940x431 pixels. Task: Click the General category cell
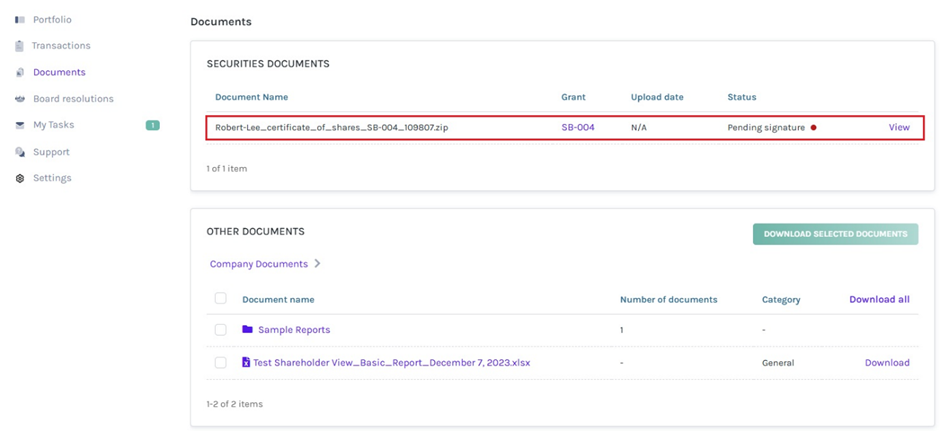pos(778,363)
